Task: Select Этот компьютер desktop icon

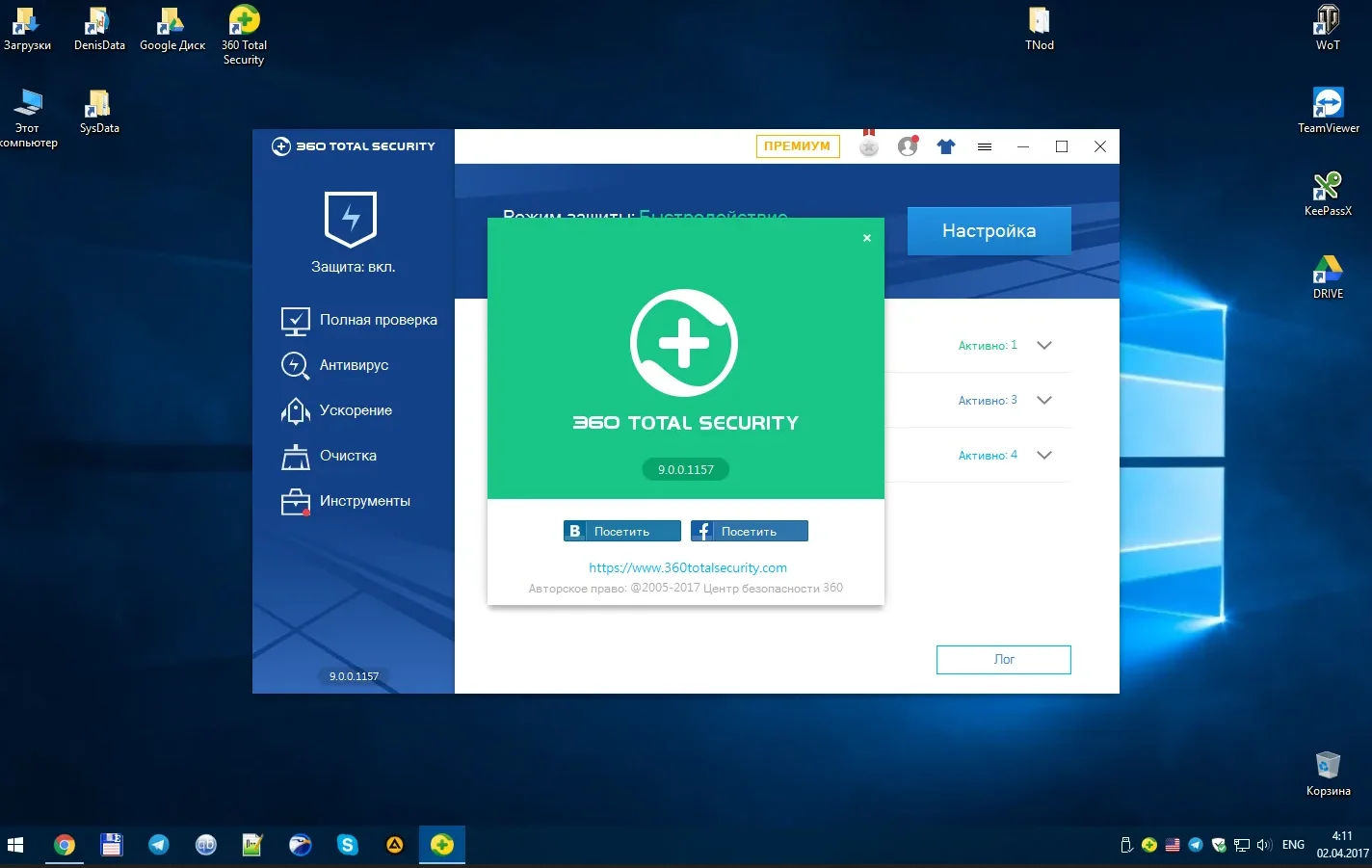Action: [27, 118]
